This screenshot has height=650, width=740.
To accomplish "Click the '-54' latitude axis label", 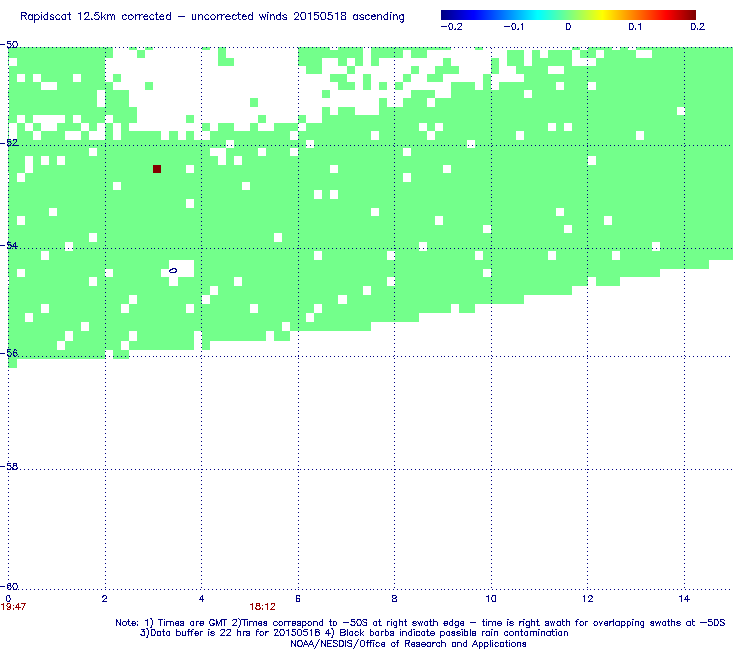I will pyautogui.click(x=9, y=245).
